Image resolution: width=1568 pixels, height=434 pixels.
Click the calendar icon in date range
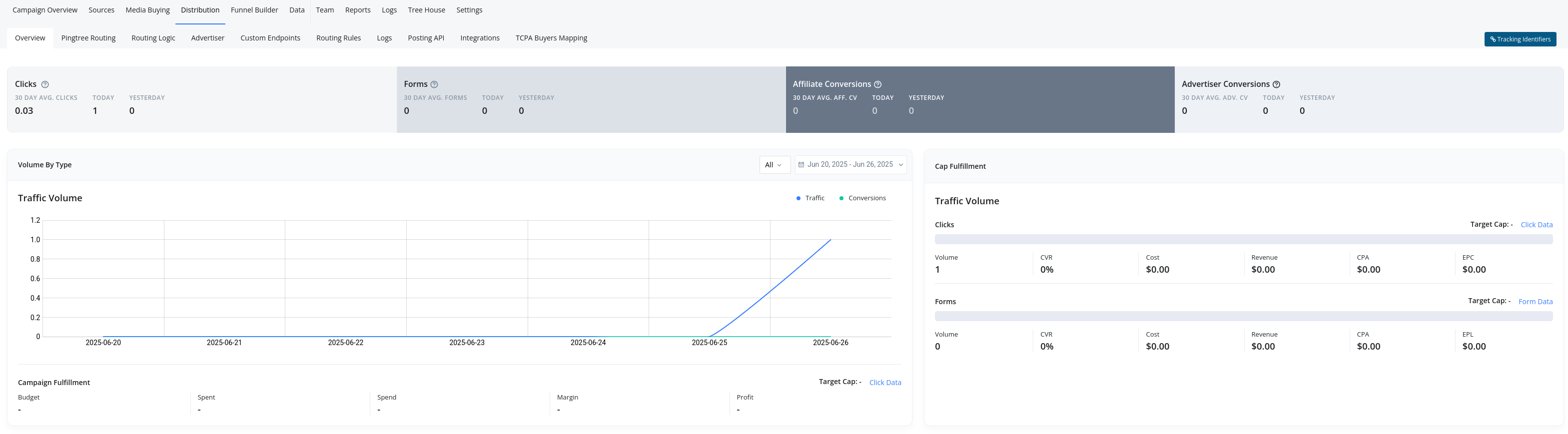pos(801,165)
